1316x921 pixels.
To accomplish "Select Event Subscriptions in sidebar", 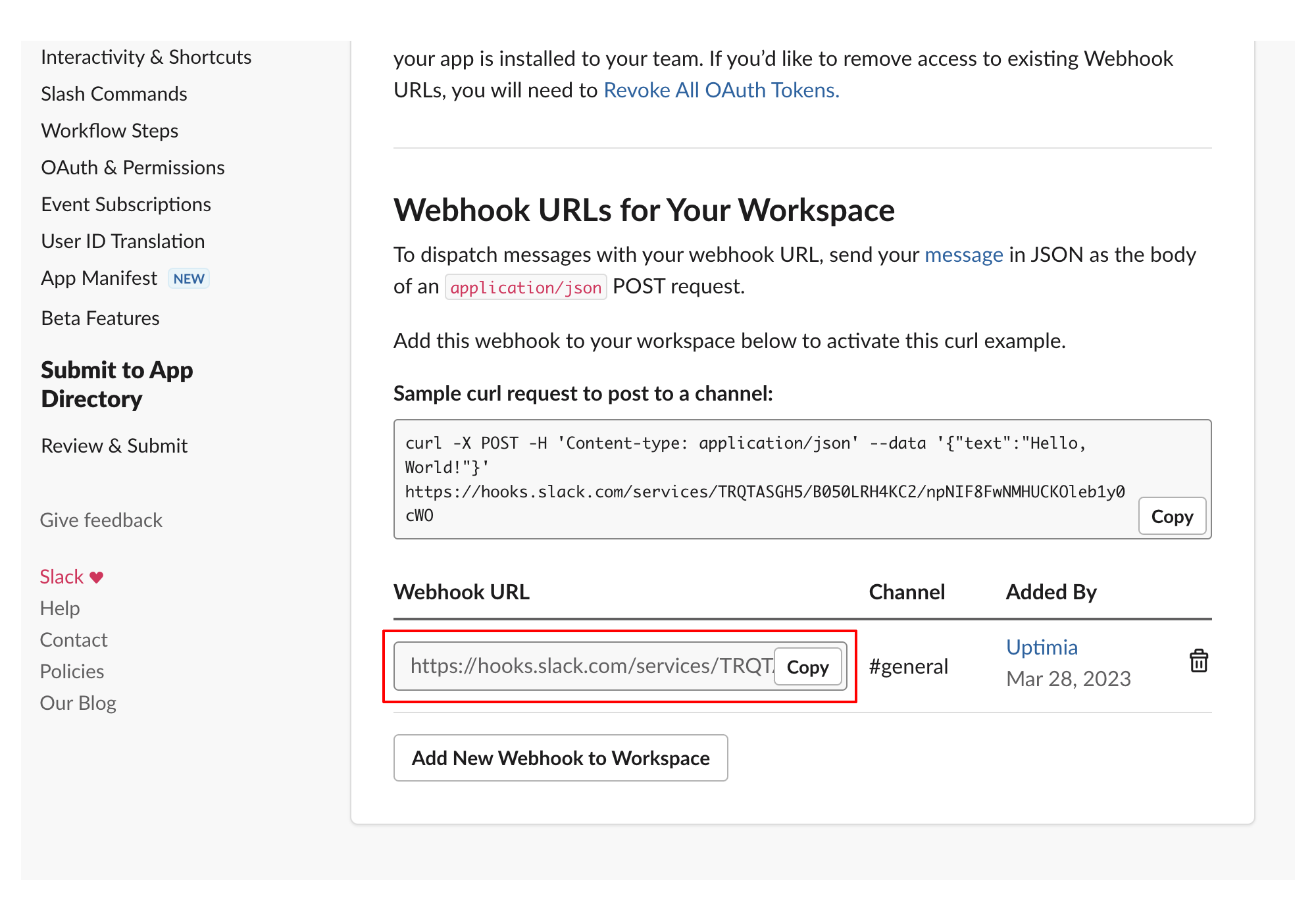I will click(x=126, y=205).
